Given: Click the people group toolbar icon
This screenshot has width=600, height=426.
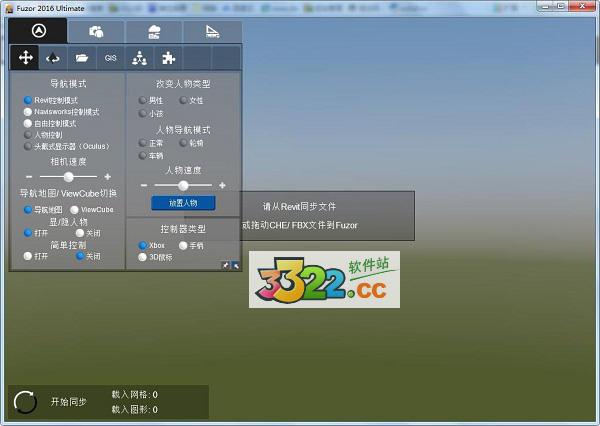Looking at the screenshot, I should 139,58.
